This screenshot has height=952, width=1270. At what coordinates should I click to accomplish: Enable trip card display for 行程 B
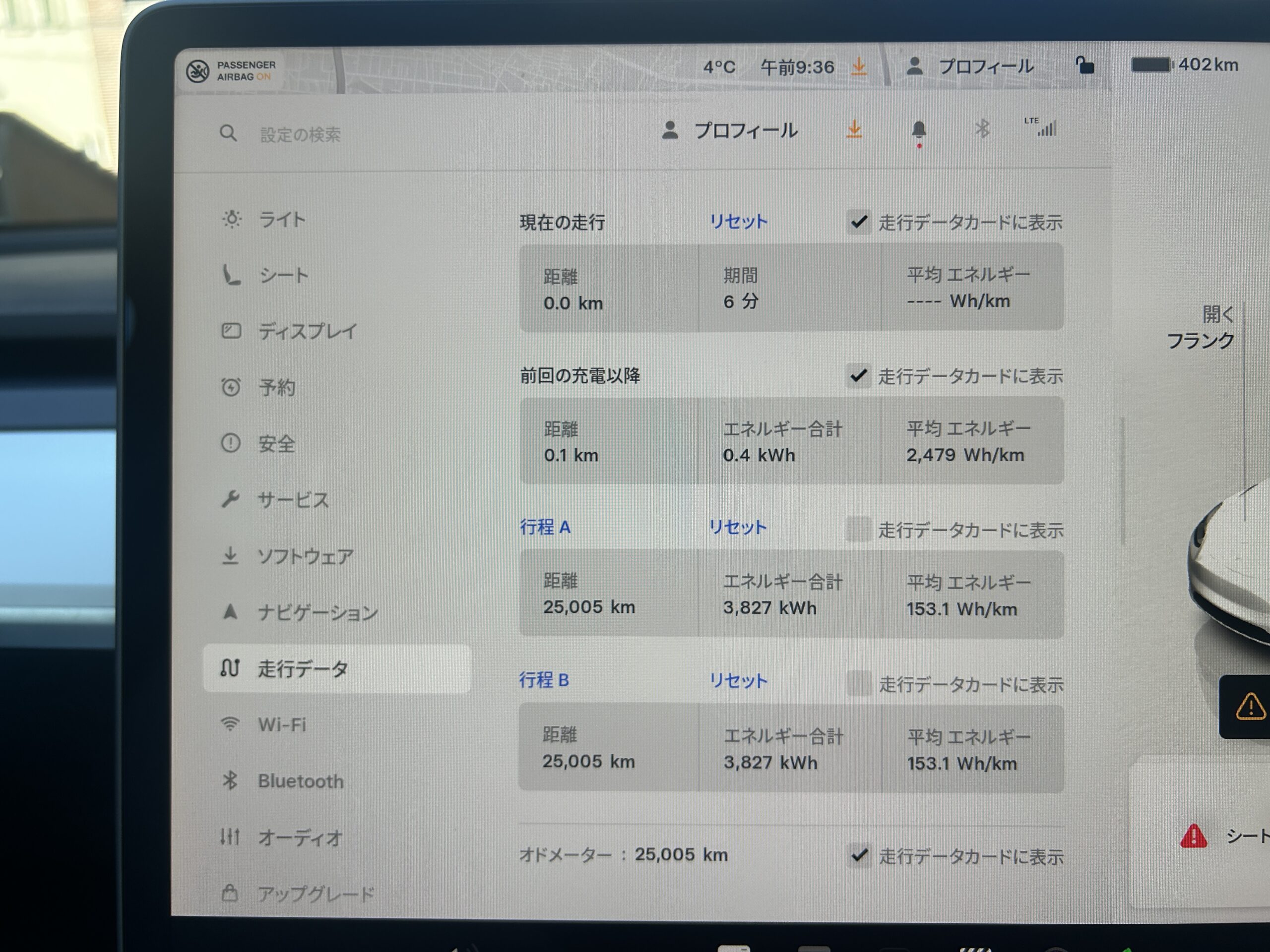pyautogui.click(x=859, y=683)
